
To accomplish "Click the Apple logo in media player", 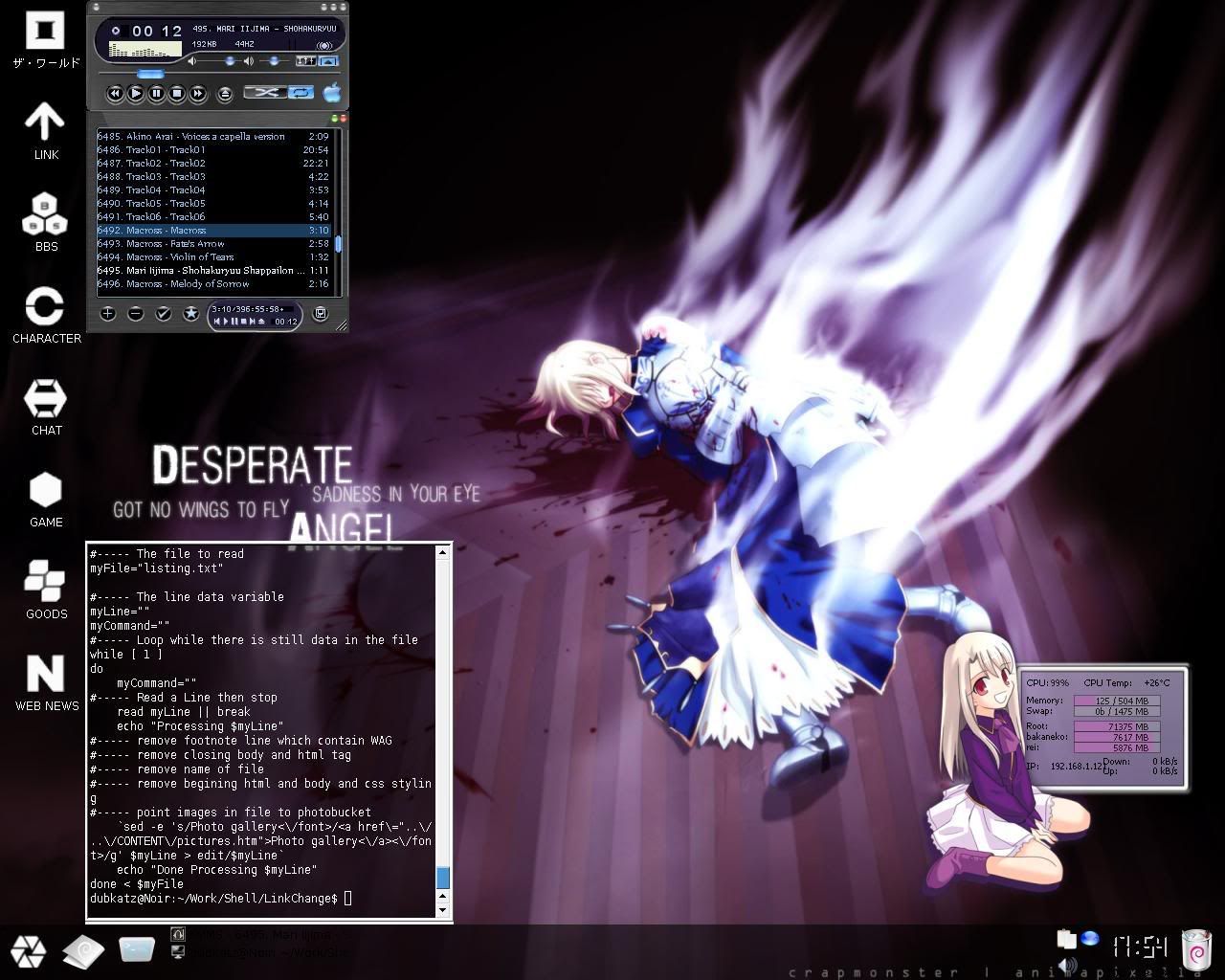I will pos(332,93).
